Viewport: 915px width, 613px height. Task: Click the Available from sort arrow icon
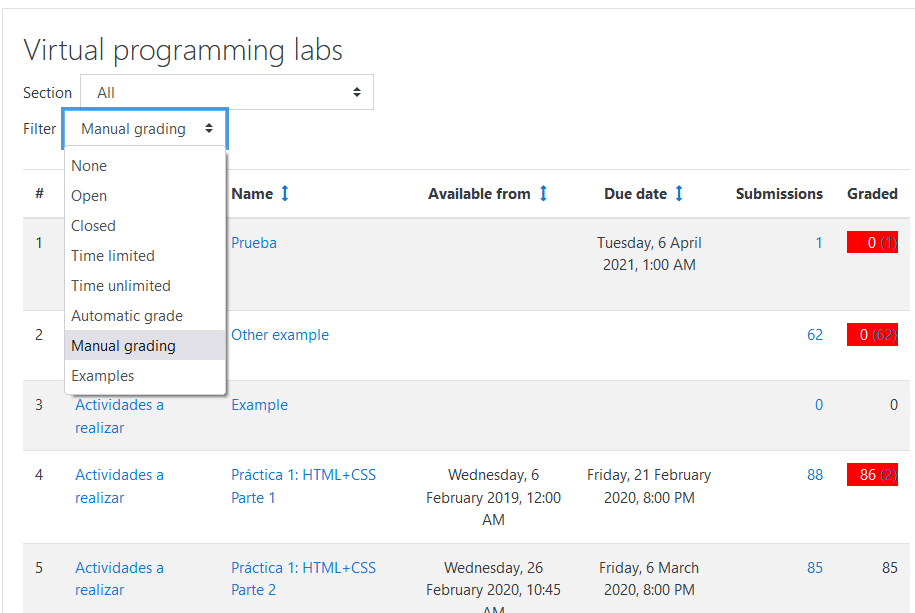[543, 194]
